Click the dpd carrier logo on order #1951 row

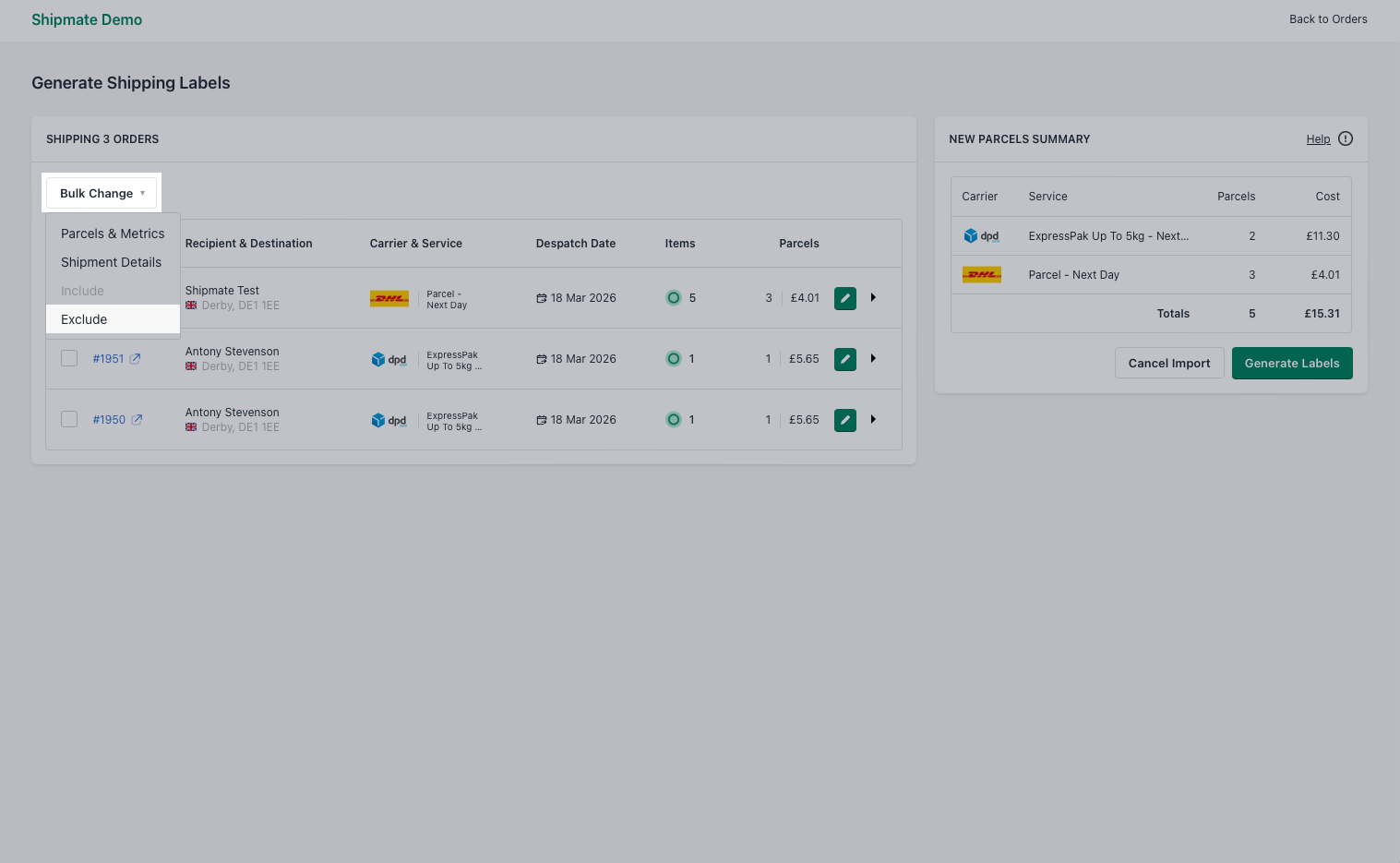click(x=389, y=358)
